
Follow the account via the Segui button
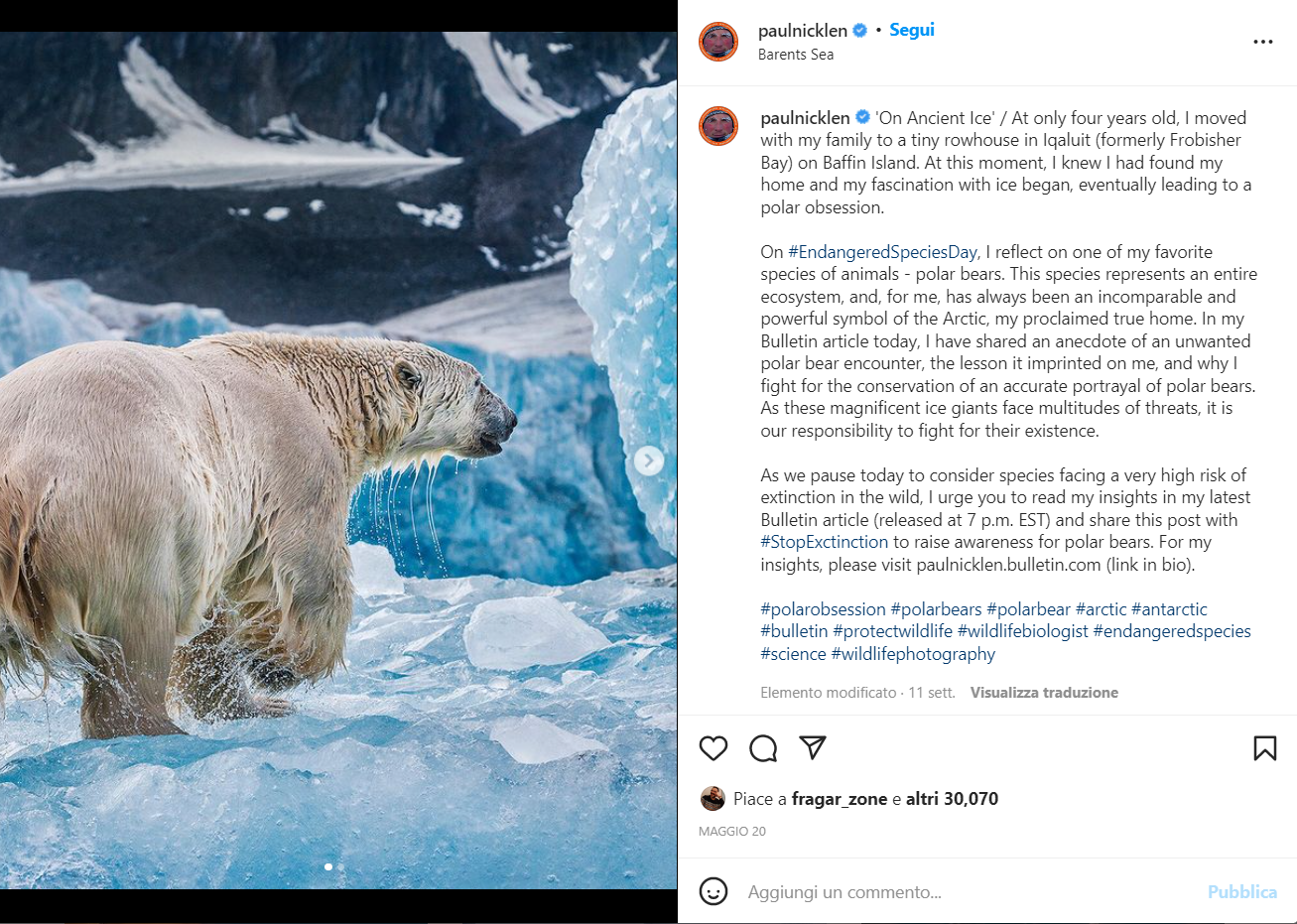(x=912, y=30)
